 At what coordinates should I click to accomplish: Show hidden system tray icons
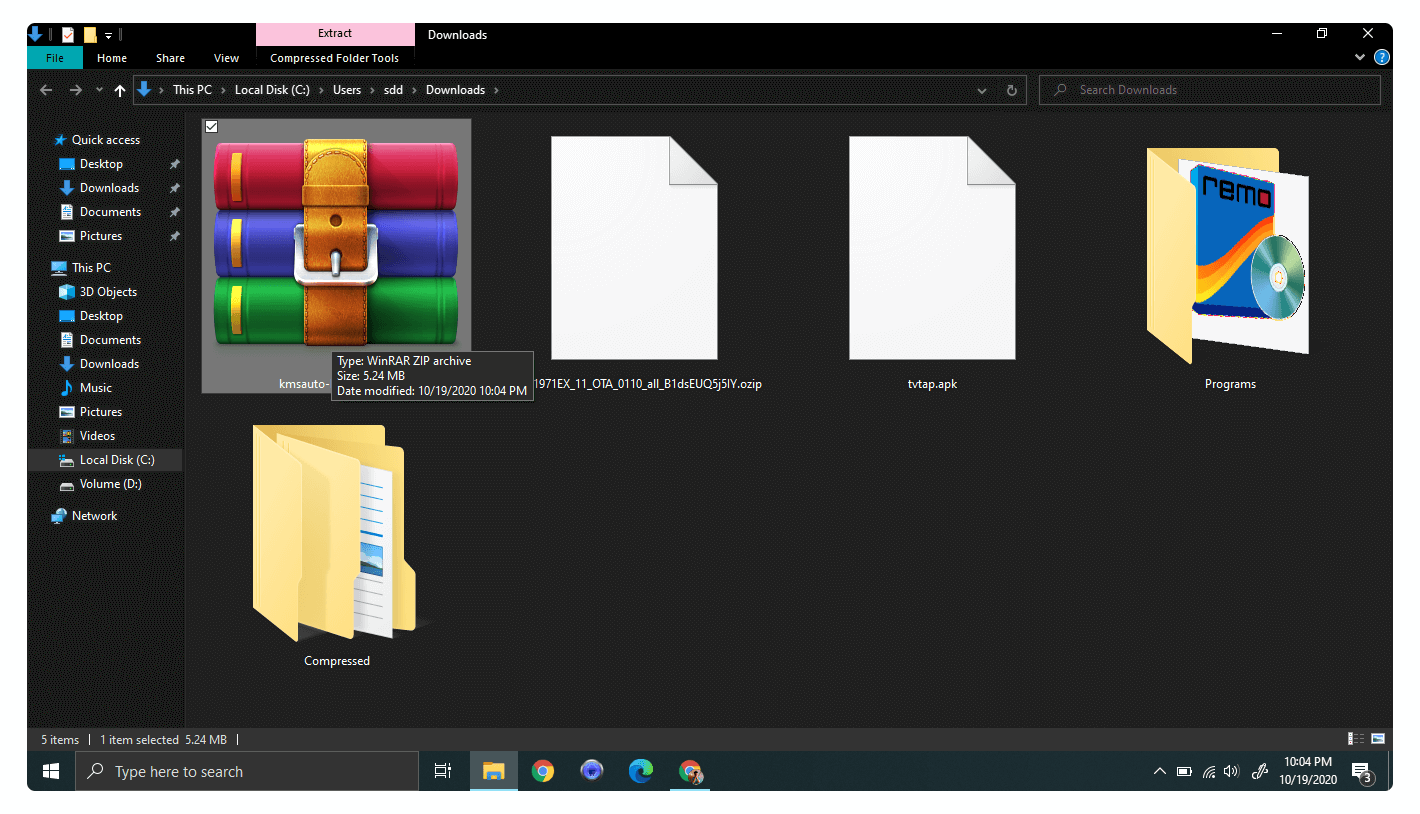[1160, 771]
